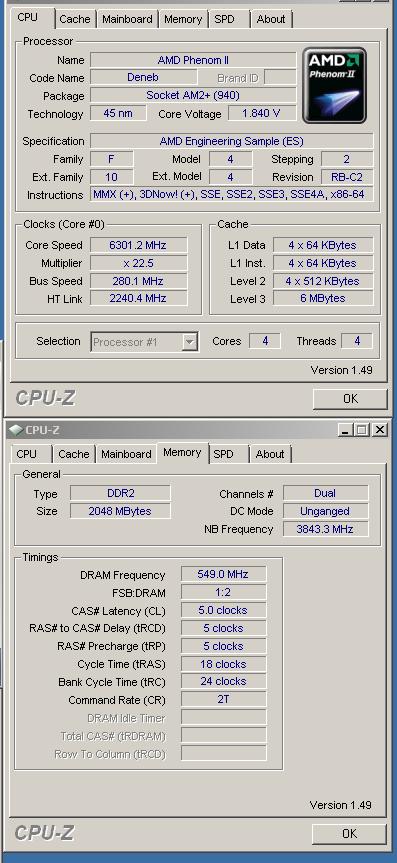Switch to CPU tab in lower window
397x863 pixels.
pyautogui.click(x=26, y=454)
